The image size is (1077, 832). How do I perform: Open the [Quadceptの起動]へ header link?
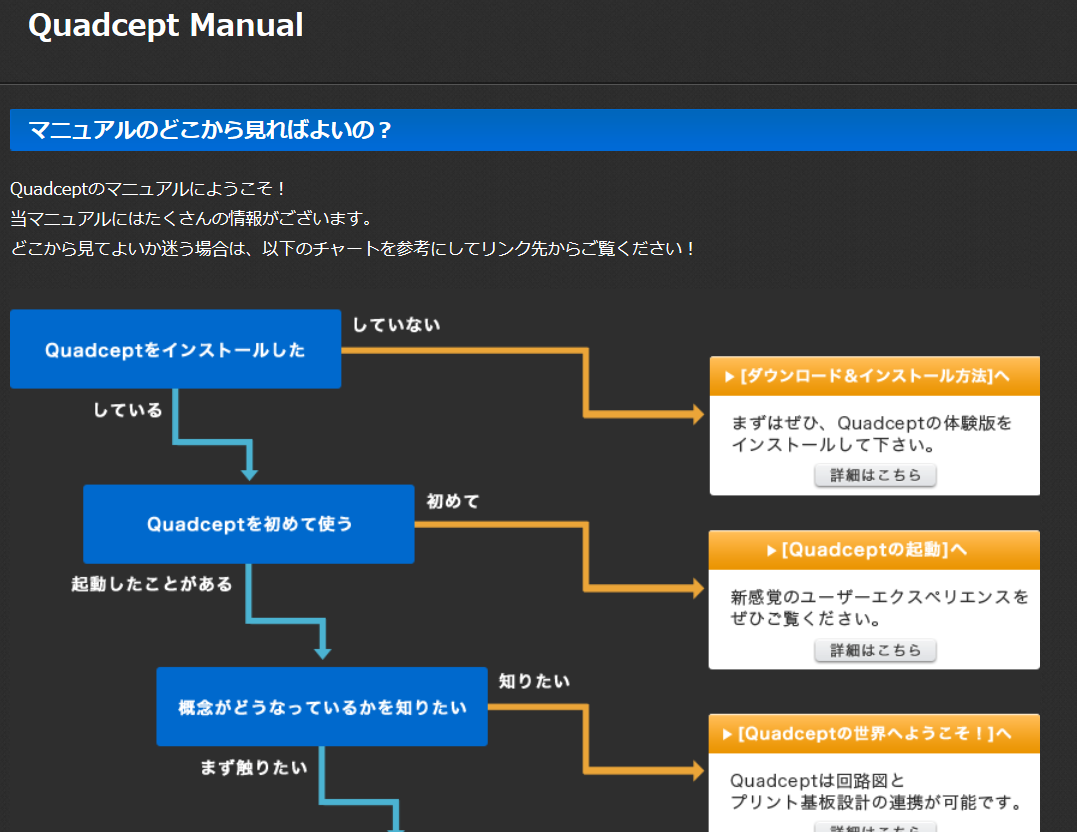[x=874, y=550]
